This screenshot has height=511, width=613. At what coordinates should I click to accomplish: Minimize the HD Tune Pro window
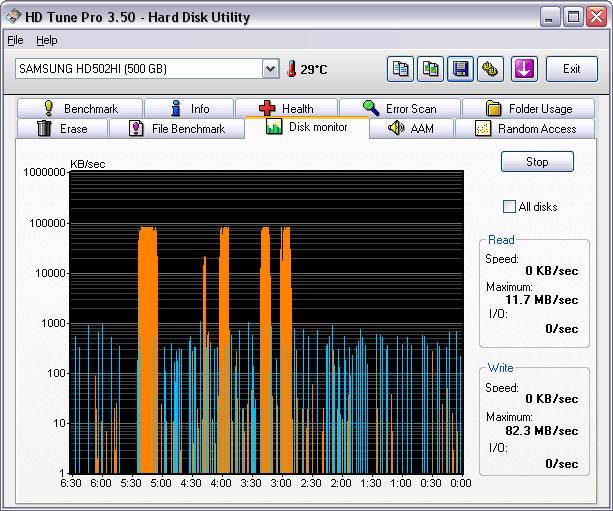[549, 17]
